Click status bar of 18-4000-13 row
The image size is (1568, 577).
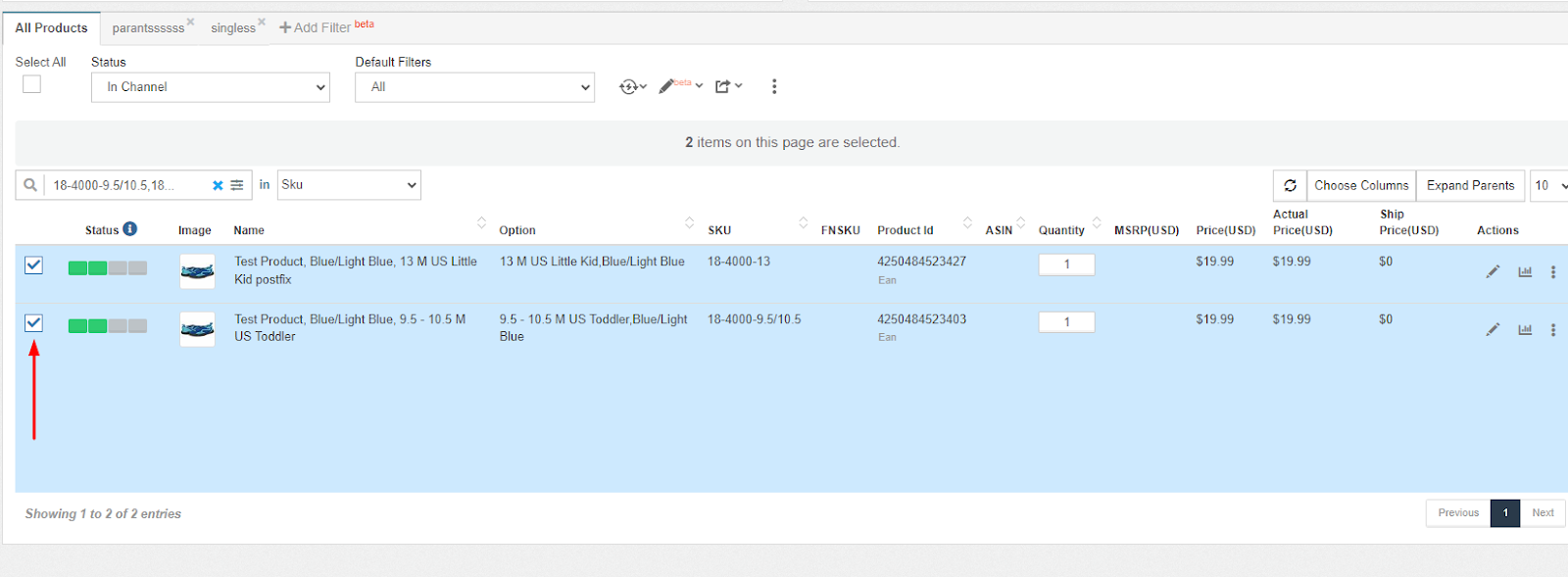[108, 267]
